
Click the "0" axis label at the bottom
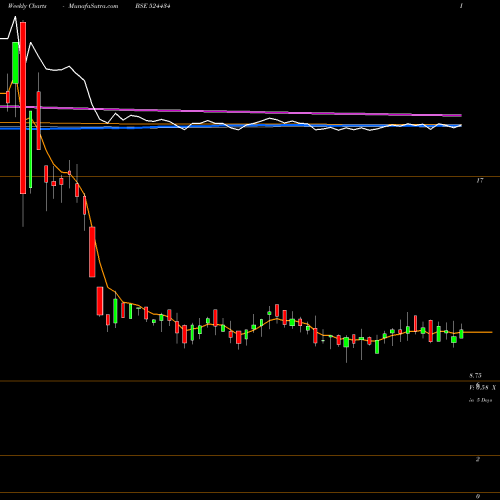[x=478, y=496]
